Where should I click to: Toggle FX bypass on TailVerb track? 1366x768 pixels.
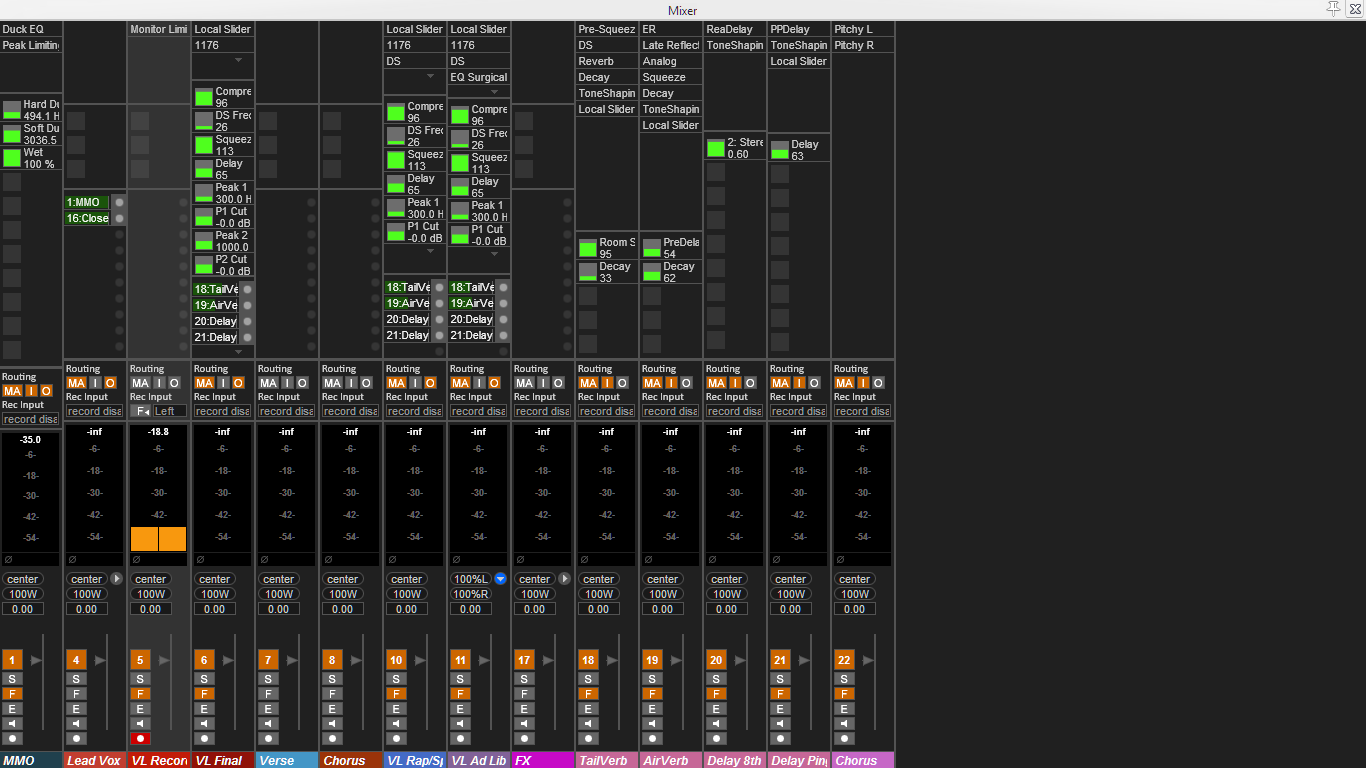(x=588, y=694)
